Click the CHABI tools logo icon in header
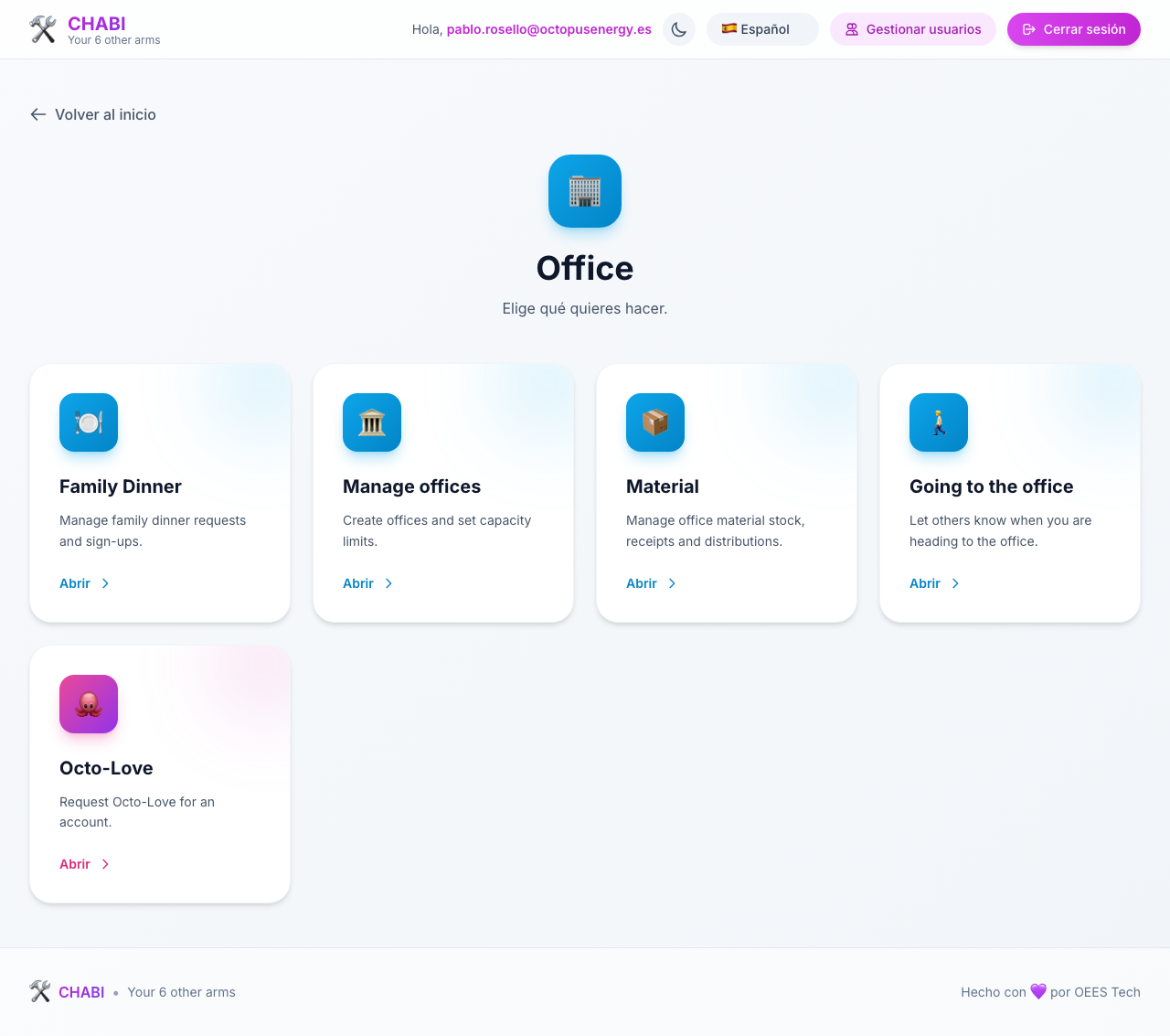 tap(43, 29)
